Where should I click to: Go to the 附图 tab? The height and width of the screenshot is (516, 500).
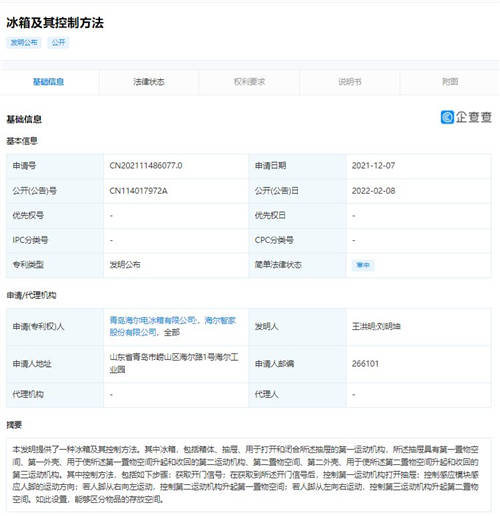[x=450, y=82]
